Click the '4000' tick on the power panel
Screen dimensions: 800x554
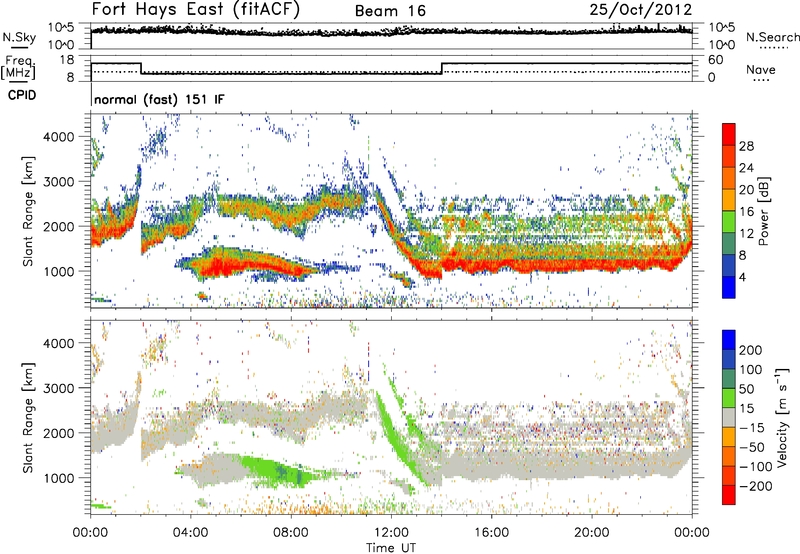tap(59, 137)
